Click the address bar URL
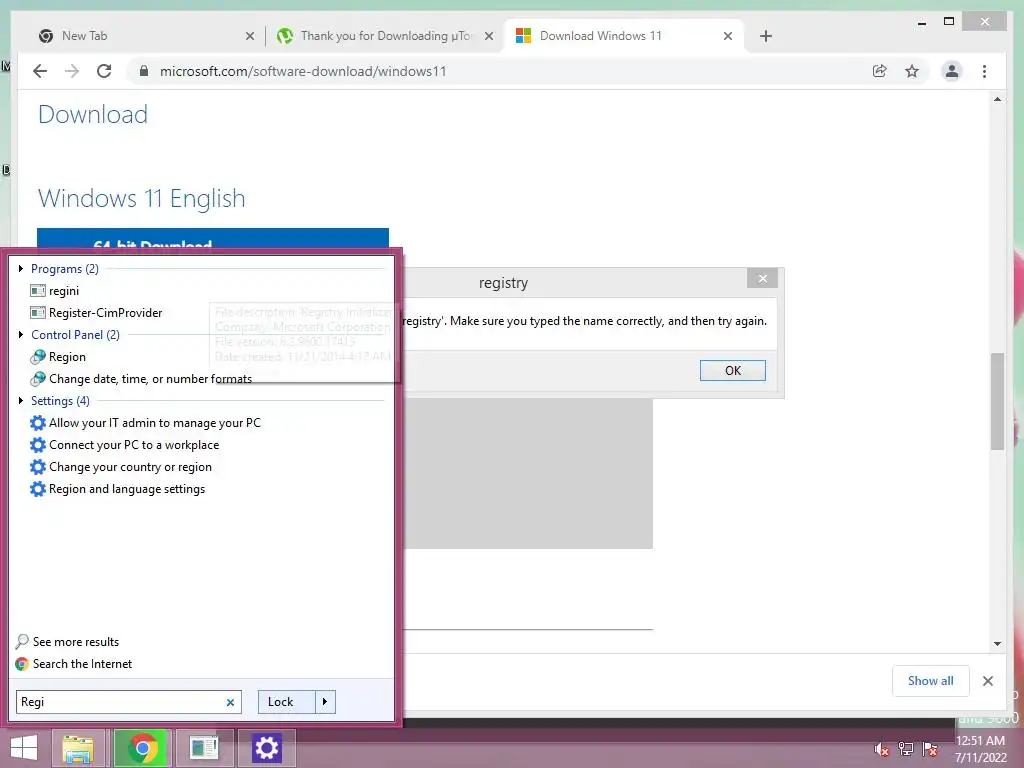 (303, 71)
